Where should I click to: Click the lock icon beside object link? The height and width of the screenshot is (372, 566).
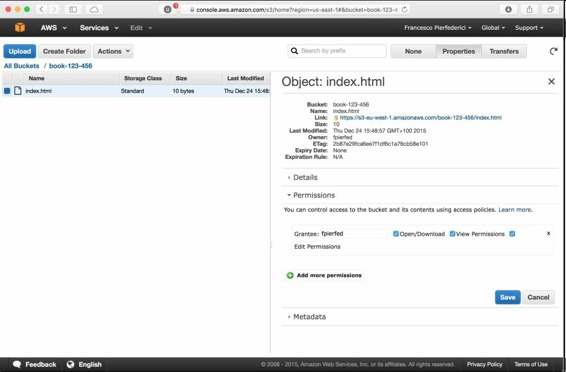(x=336, y=118)
